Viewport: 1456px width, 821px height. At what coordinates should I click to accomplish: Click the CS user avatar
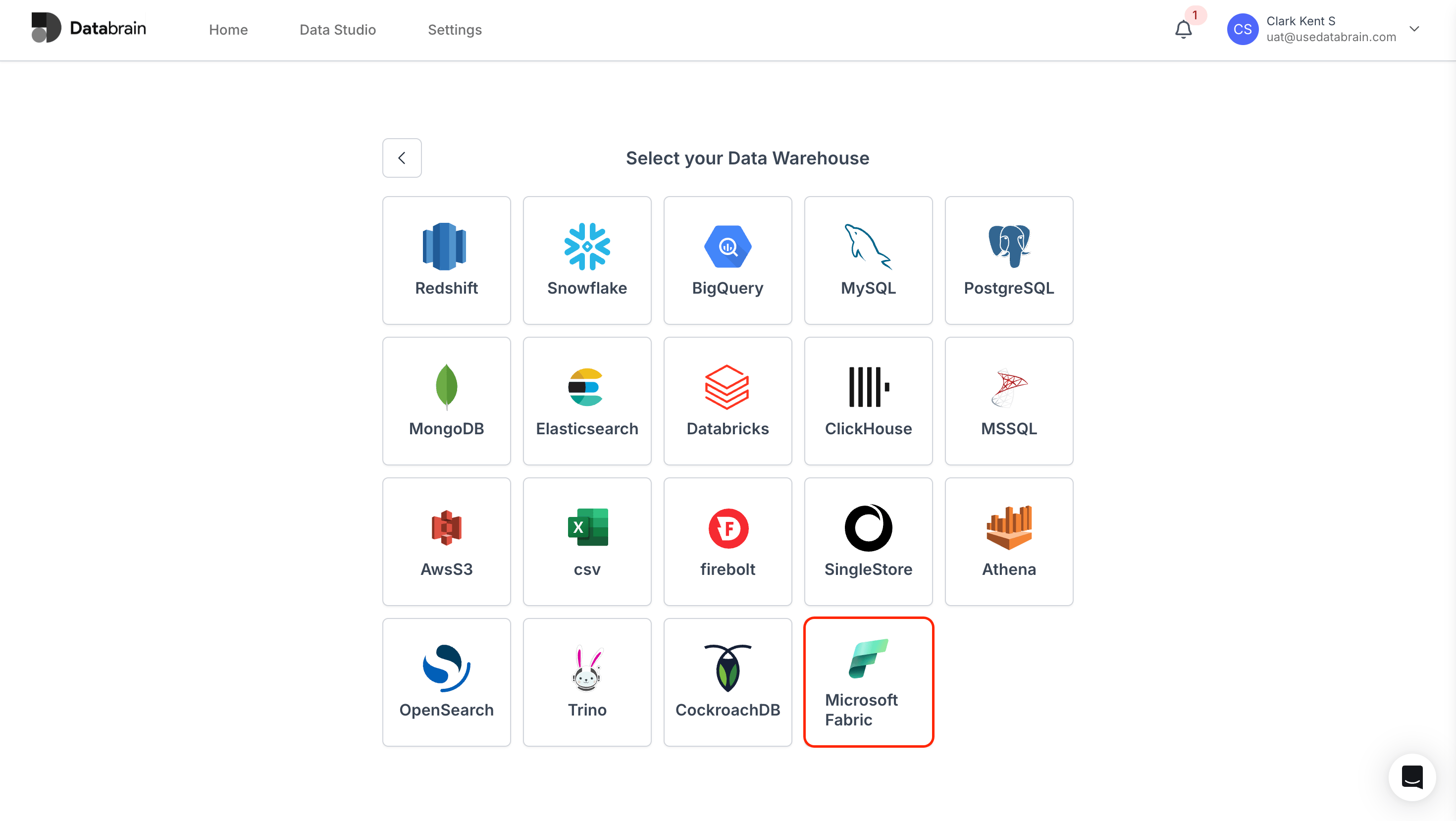[1243, 29]
